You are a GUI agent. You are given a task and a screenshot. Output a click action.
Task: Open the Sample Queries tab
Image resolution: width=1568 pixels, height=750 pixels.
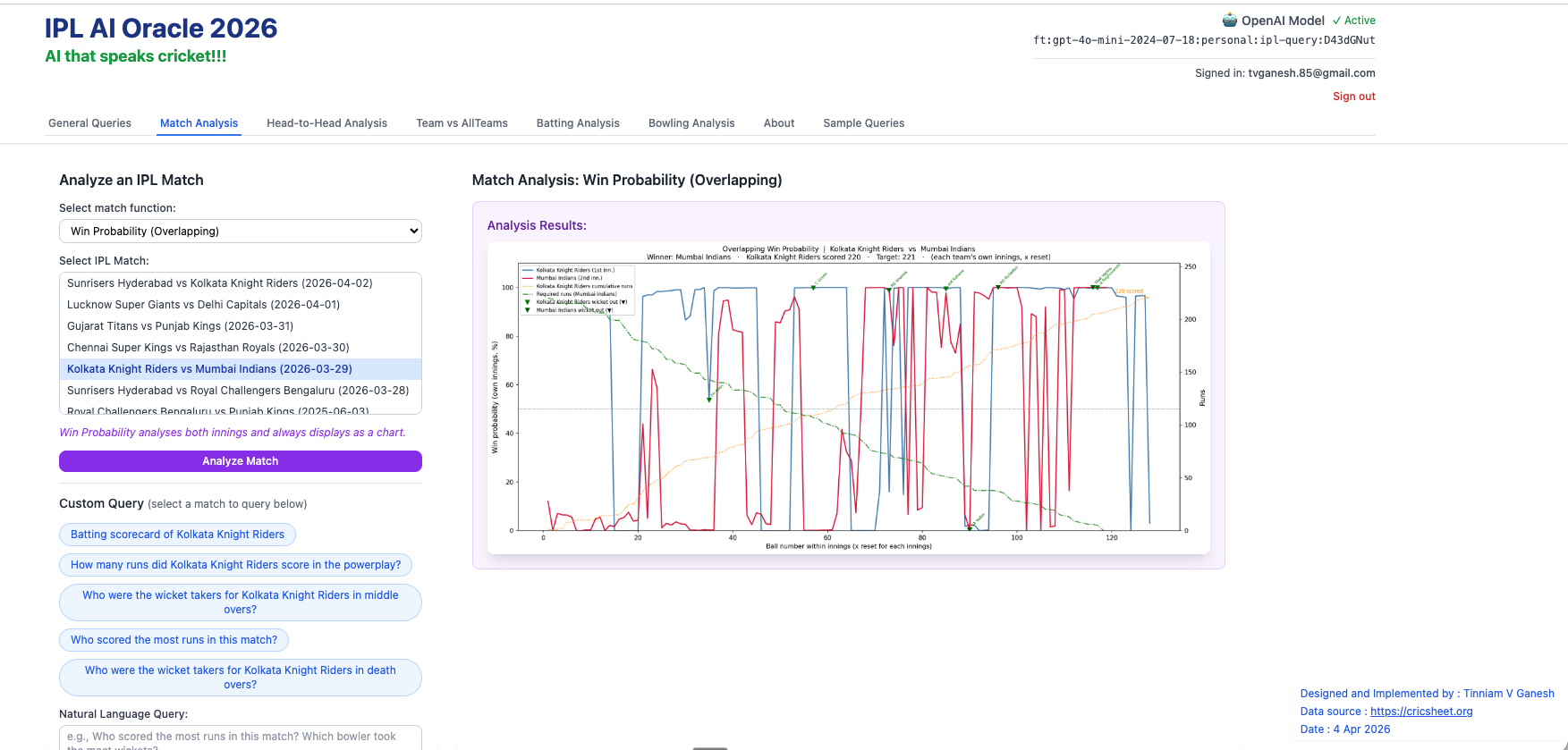click(863, 123)
